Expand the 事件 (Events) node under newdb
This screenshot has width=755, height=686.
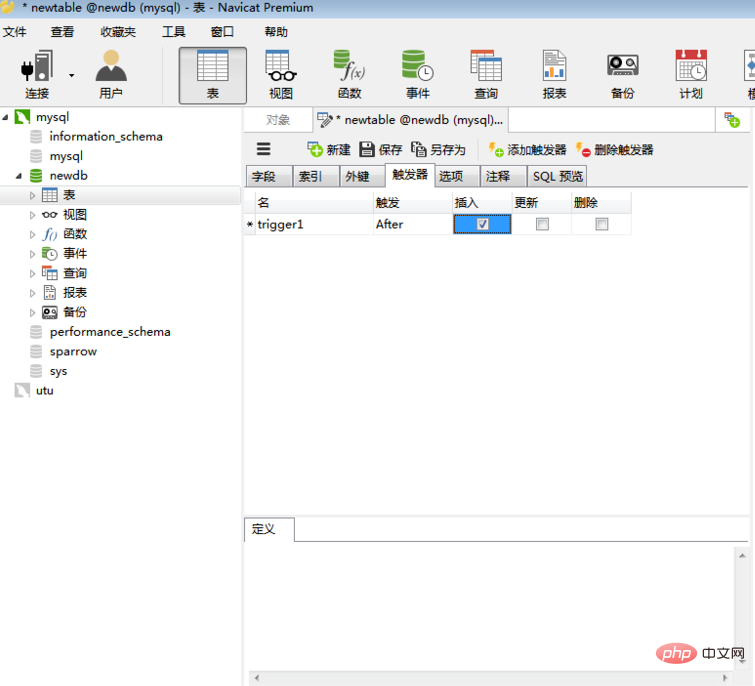[32, 254]
